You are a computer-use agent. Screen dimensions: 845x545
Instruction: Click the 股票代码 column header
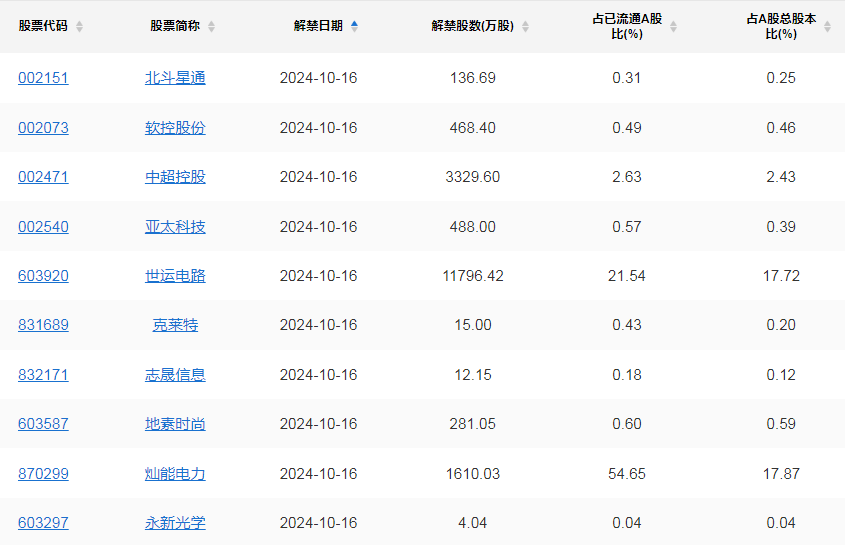[43, 26]
